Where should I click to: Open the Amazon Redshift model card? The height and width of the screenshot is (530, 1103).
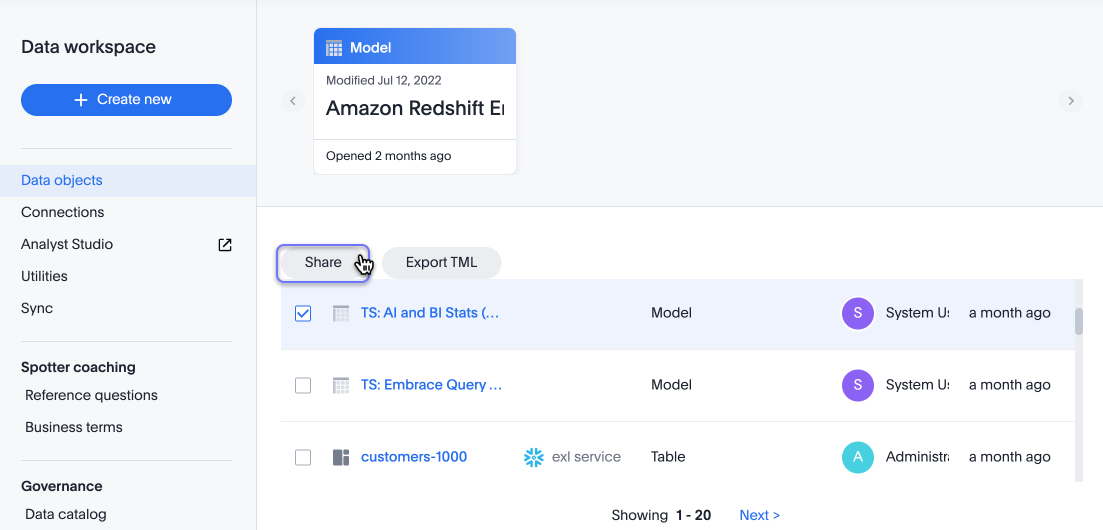click(x=415, y=108)
